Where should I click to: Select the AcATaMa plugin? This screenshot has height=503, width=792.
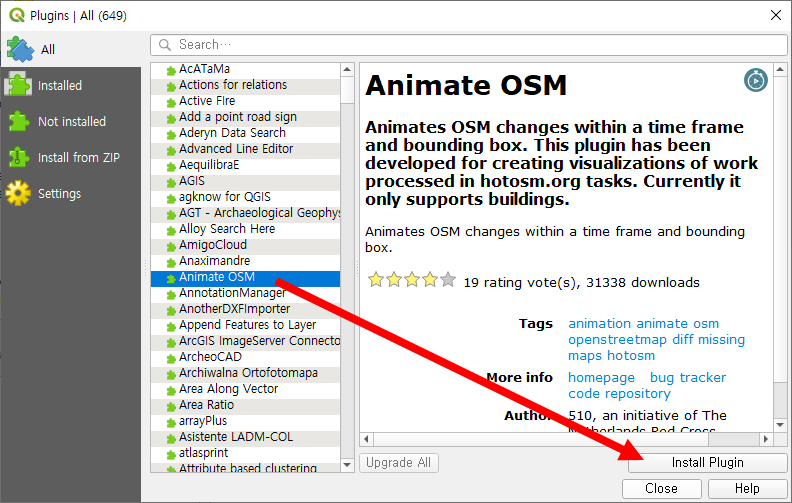[245, 69]
